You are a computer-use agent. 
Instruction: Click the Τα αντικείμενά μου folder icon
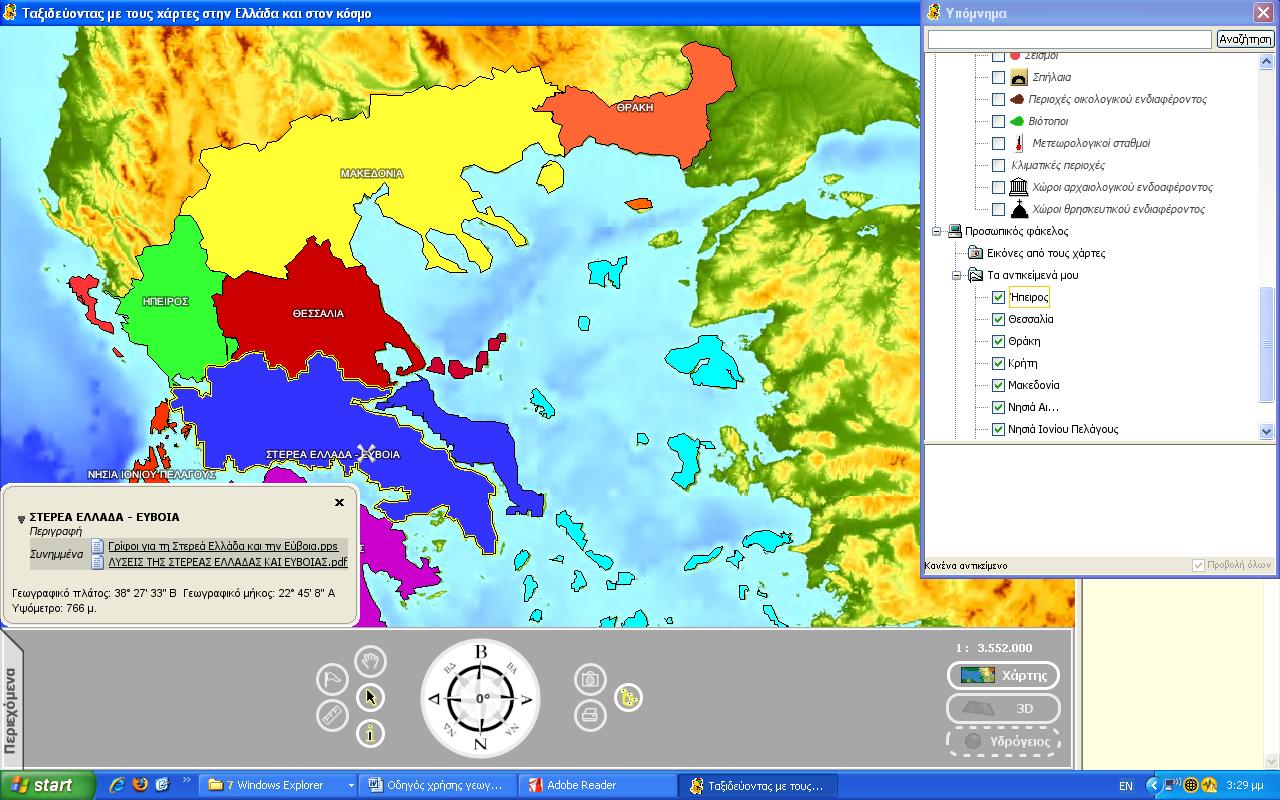pyautogui.click(x=976, y=275)
